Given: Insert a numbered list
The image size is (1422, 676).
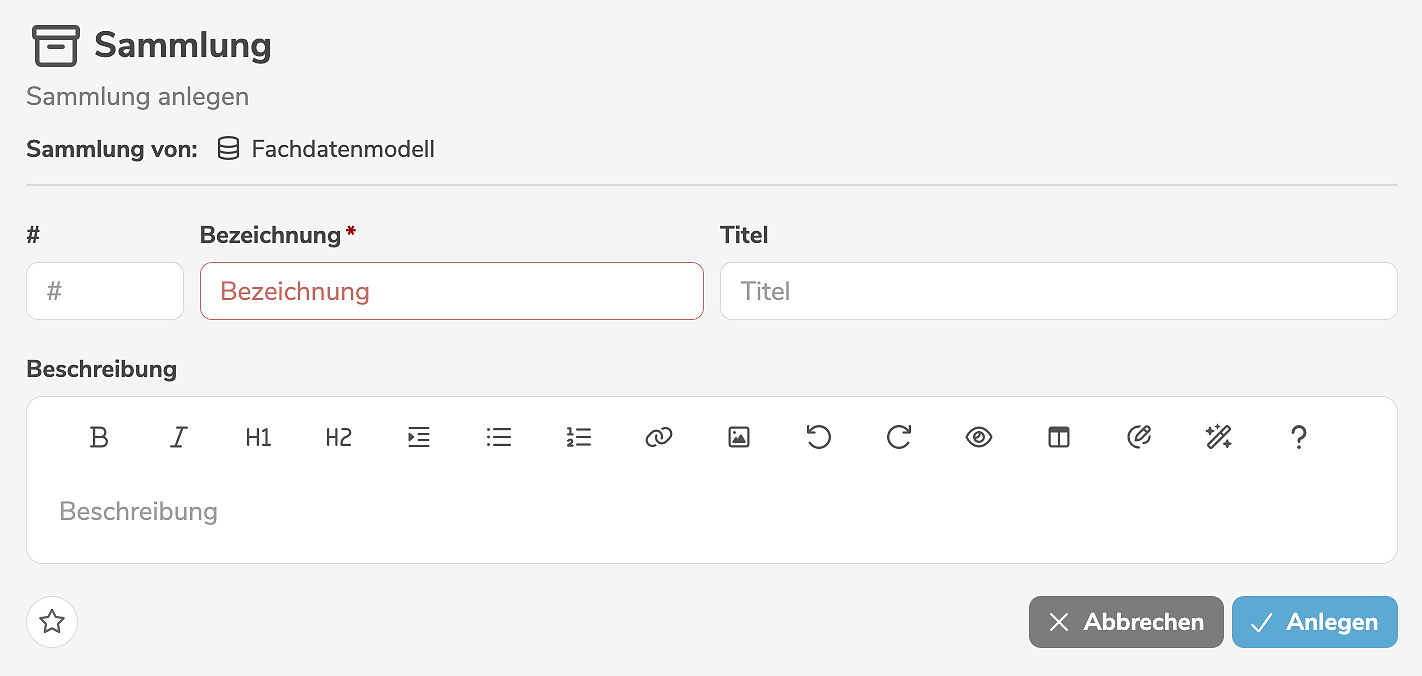Looking at the screenshot, I should (579, 437).
